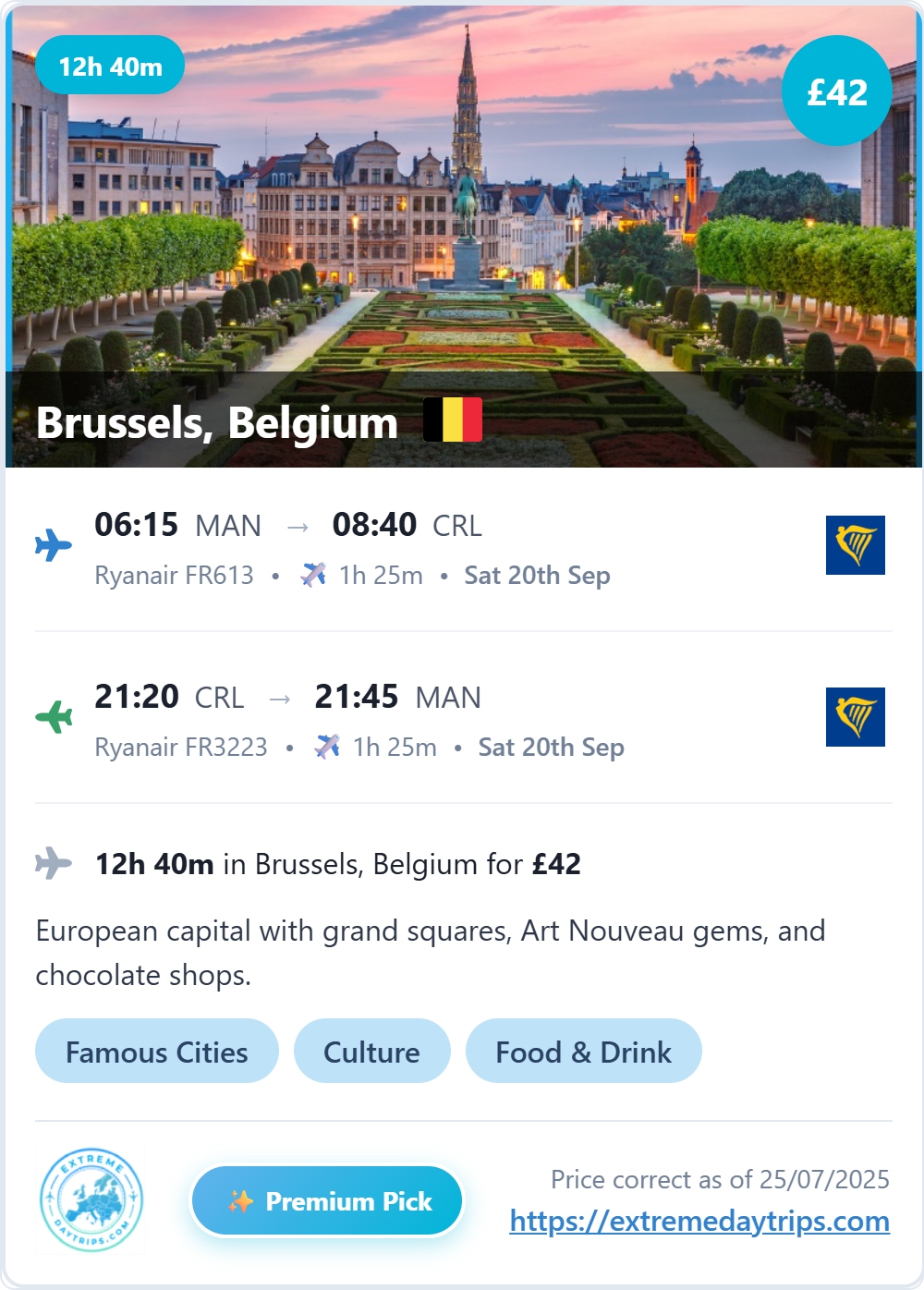Click the small plane icon next to FR3223 duration
924x1290 pixels.
[x=327, y=747]
